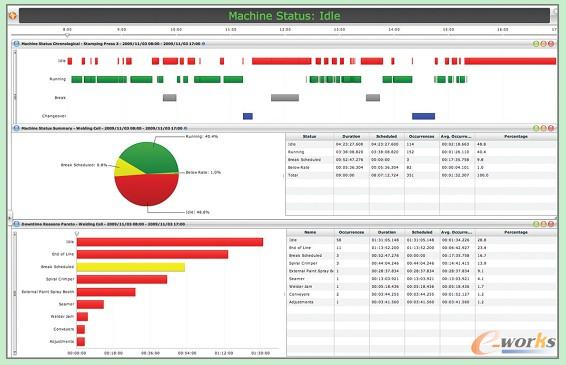Click the Pareto chart marker above Idle bar
Image resolution: width=566 pixels, height=365 pixels.
tap(77, 234)
